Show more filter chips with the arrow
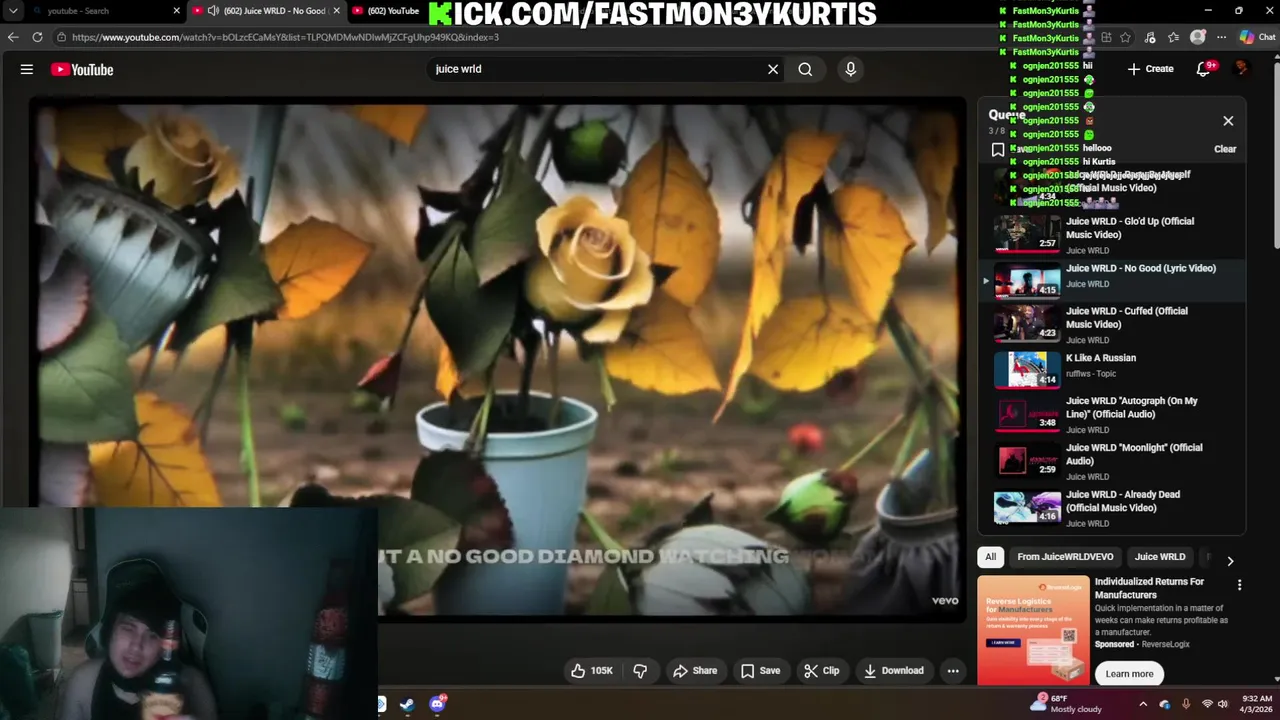This screenshot has height=720, width=1280. (1230, 561)
